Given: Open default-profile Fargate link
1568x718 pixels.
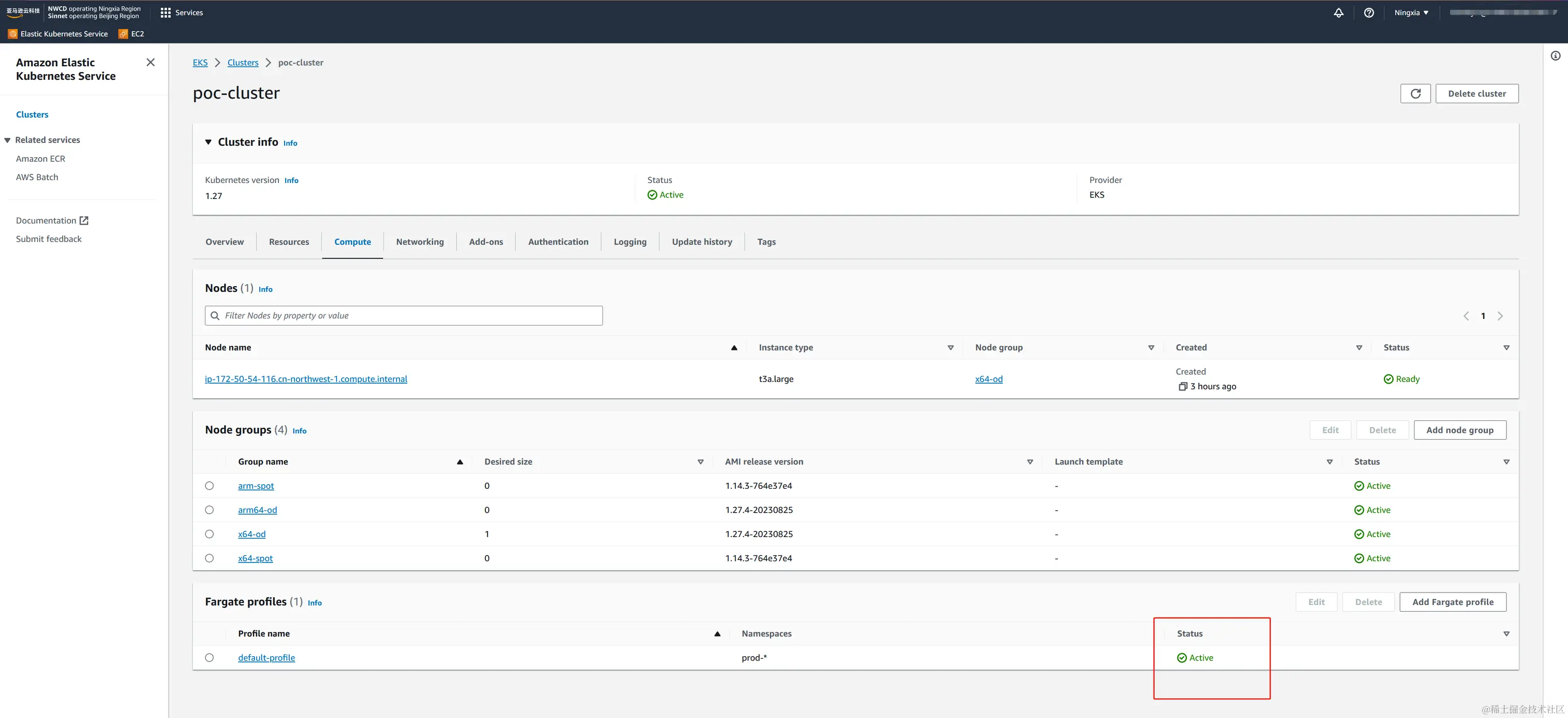Looking at the screenshot, I should pyautogui.click(x=267, y=658).
